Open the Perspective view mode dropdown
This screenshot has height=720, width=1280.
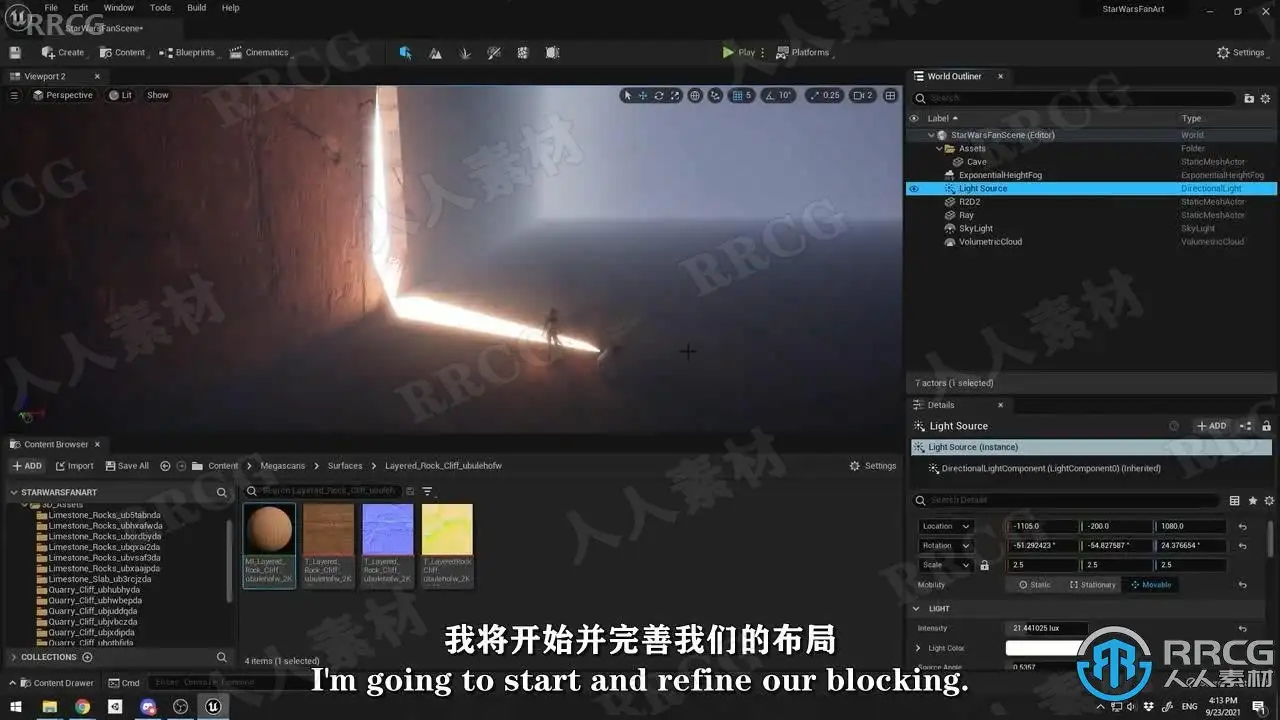pos(62,95)
